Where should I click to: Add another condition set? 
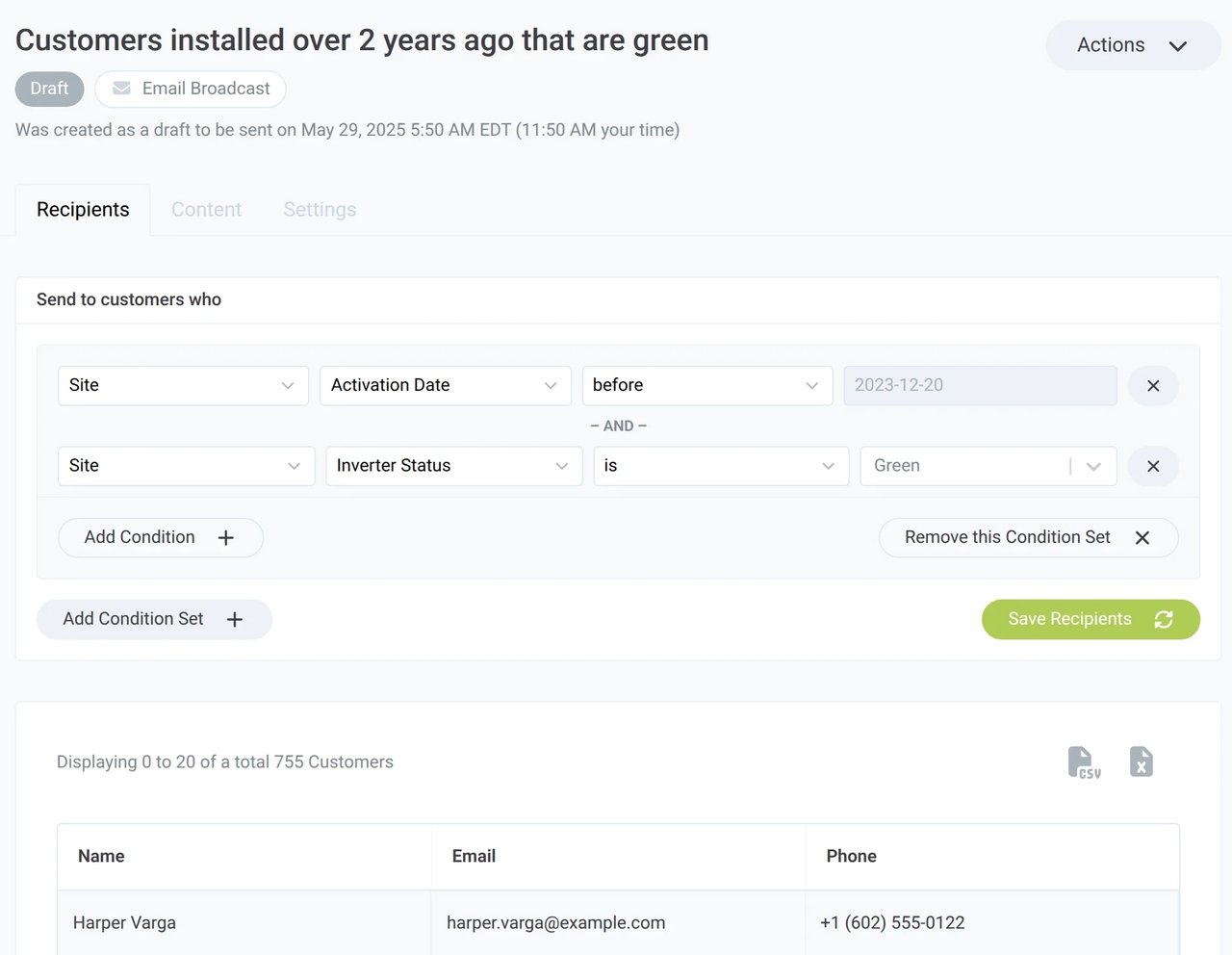tap(154, 619)
